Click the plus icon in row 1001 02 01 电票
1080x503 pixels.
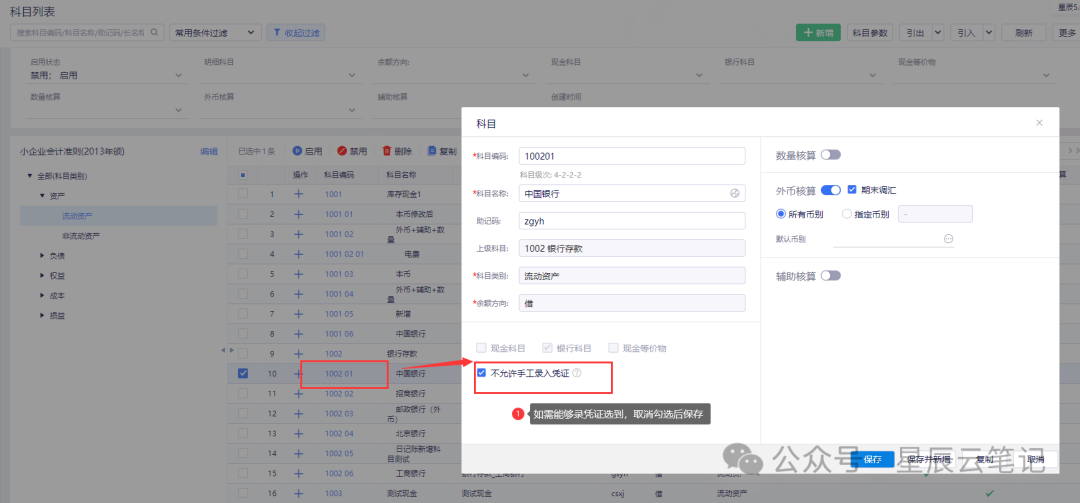coord(299,254)
